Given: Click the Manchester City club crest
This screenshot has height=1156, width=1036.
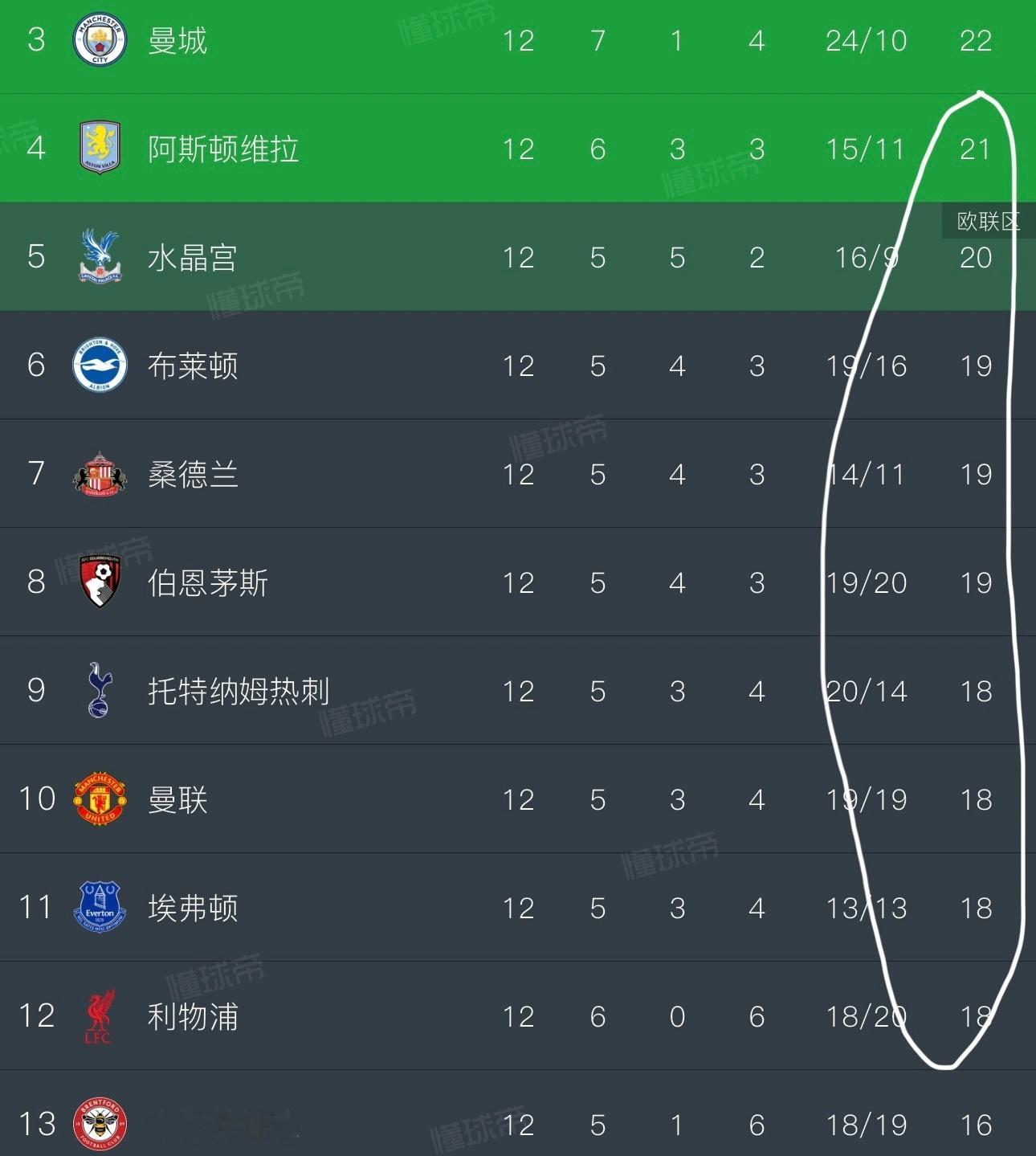Looking at the screenshot, I should [x=100, y=40].
